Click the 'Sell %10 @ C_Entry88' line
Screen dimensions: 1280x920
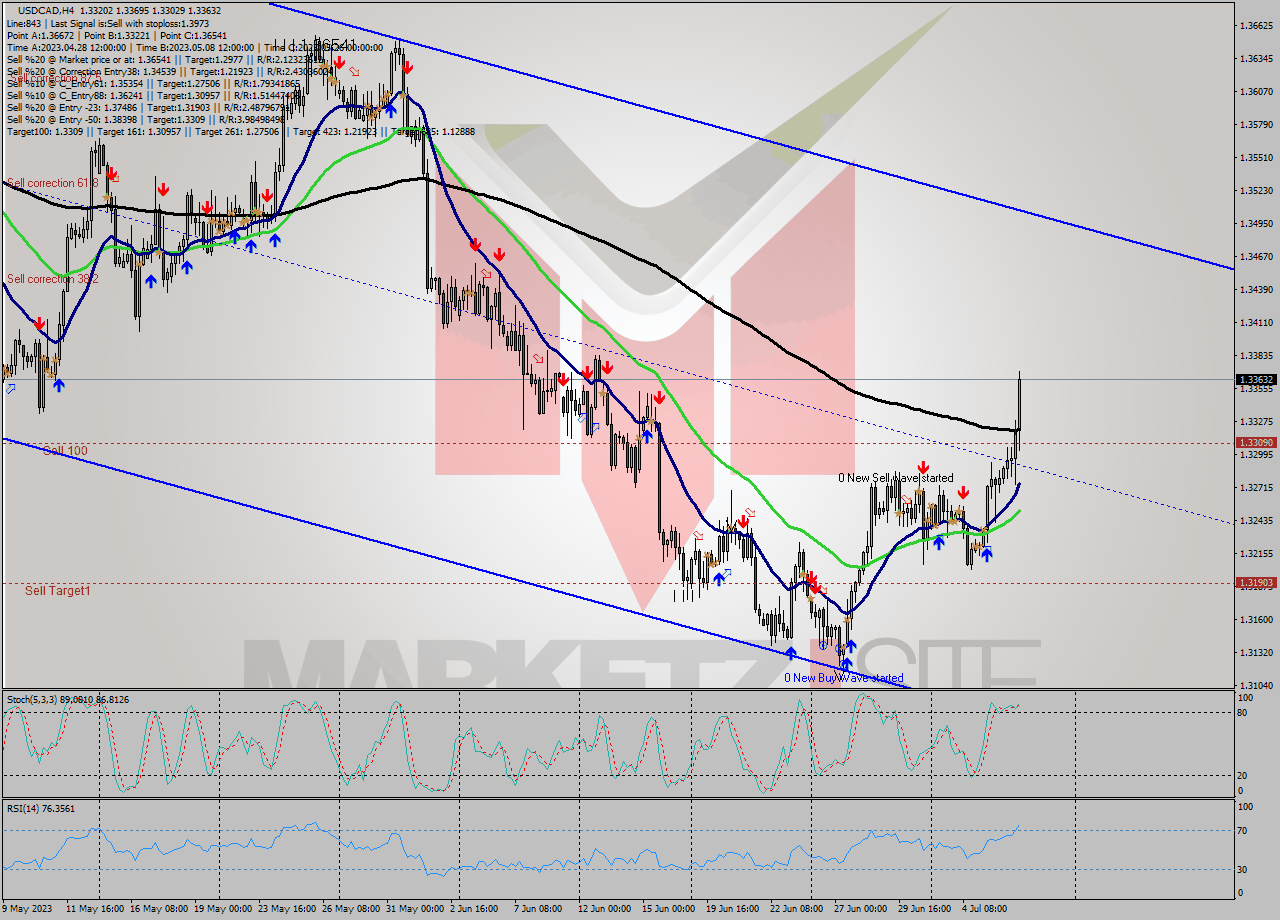point(151,95)
